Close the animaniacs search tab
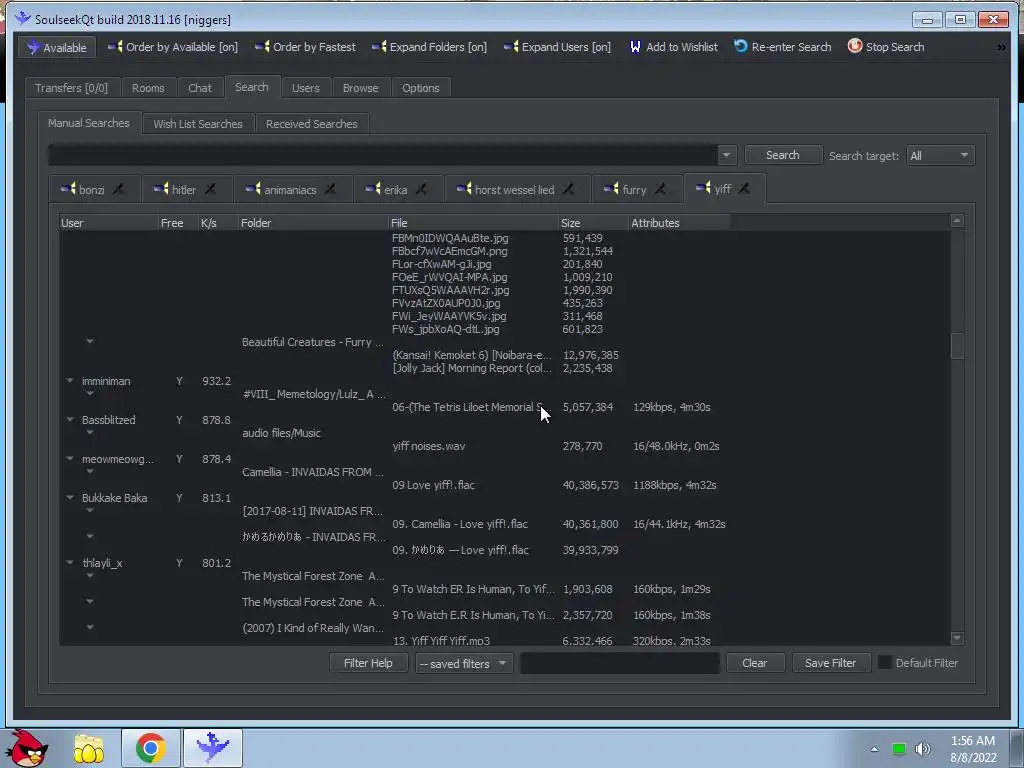1024x768 pixels. 330,189
